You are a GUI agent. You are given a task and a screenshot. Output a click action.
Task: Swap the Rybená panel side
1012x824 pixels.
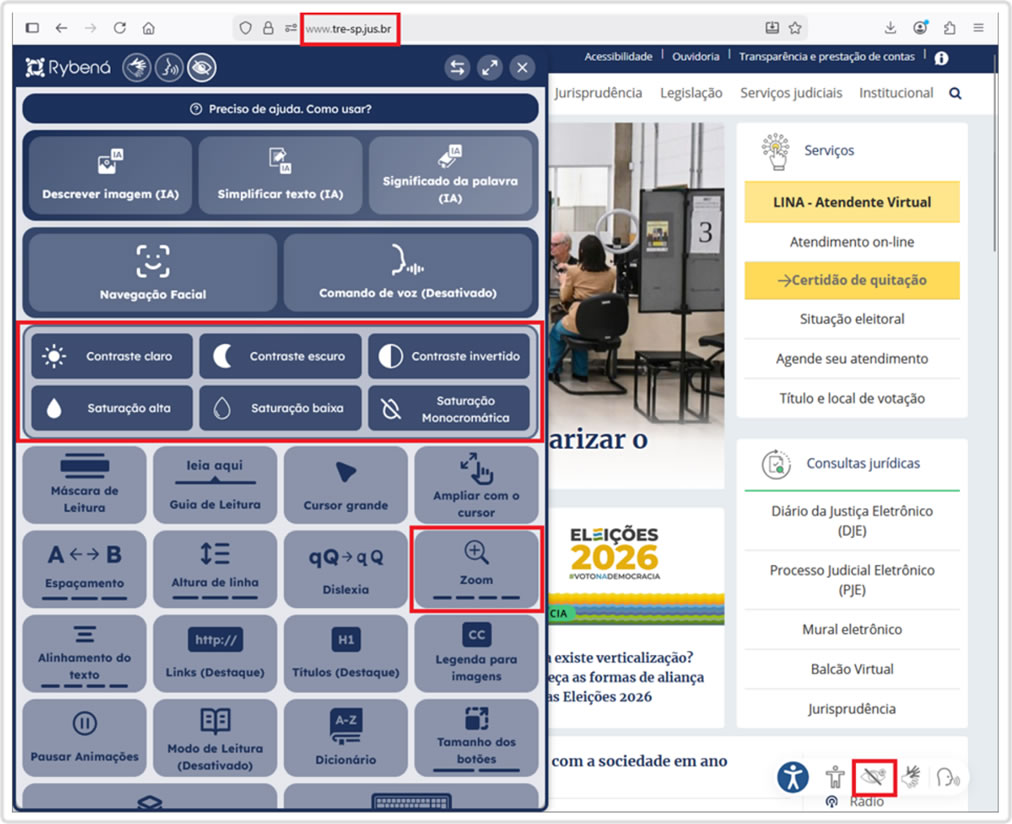[x=457, y=68]
